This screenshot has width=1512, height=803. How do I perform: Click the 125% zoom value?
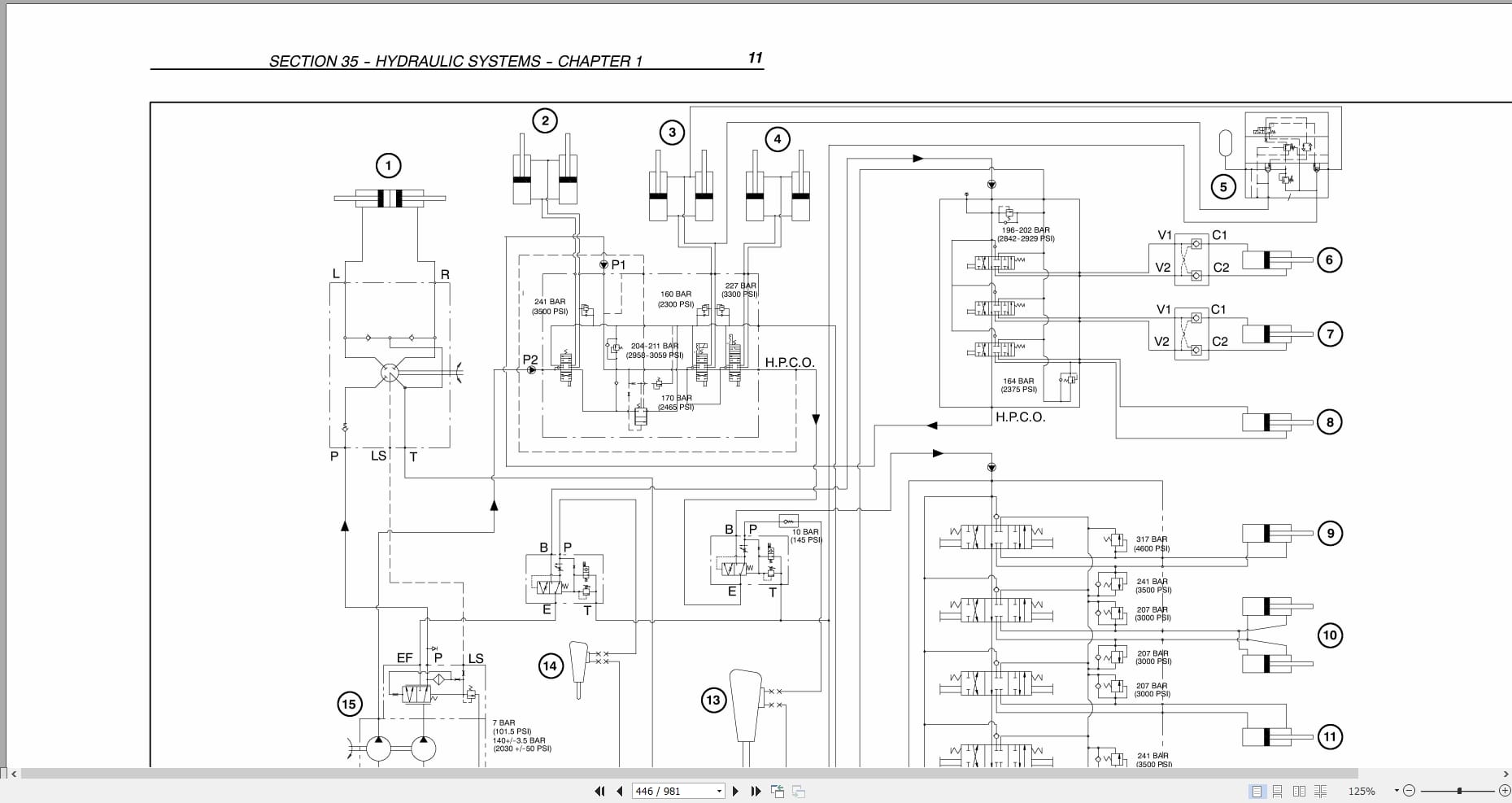[x=1362, y=791]
